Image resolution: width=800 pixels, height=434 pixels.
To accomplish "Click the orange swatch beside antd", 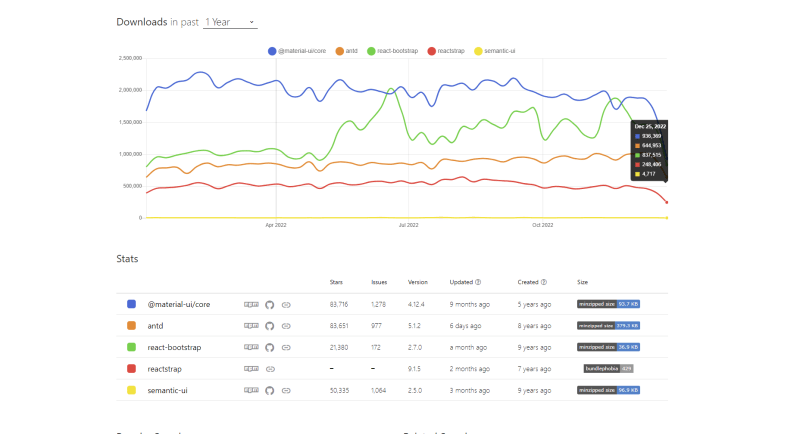I will (x=131, y=325).
